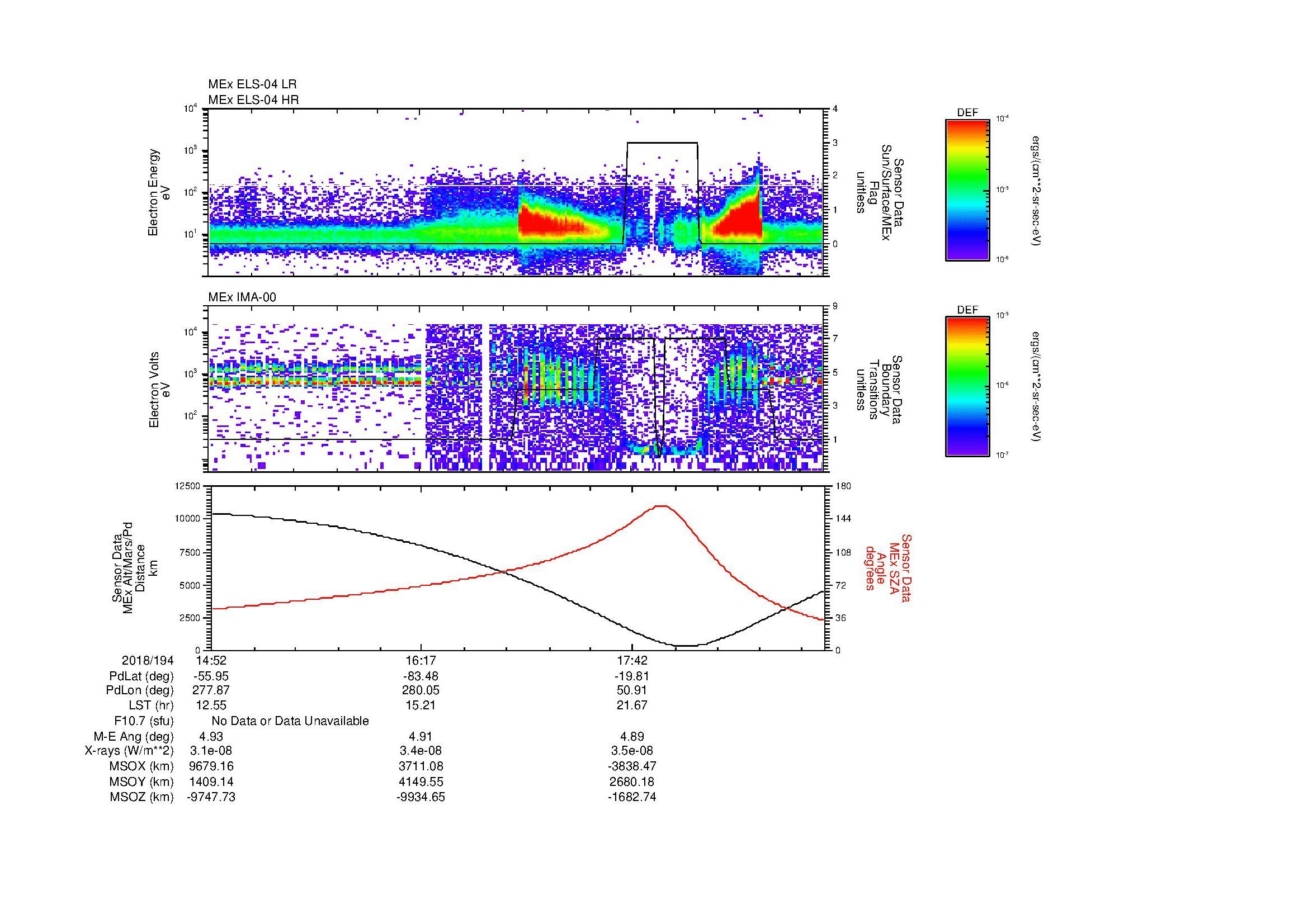Click the PdLon value '280.05'
Viewport: 1308px width, 924px height.
click(x=421, y=690)
